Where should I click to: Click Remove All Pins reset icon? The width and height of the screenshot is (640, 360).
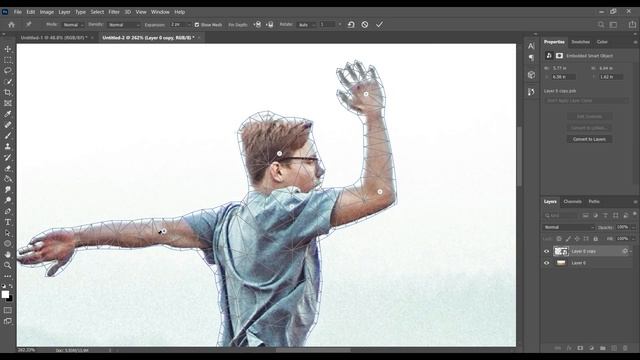point(351,24)
